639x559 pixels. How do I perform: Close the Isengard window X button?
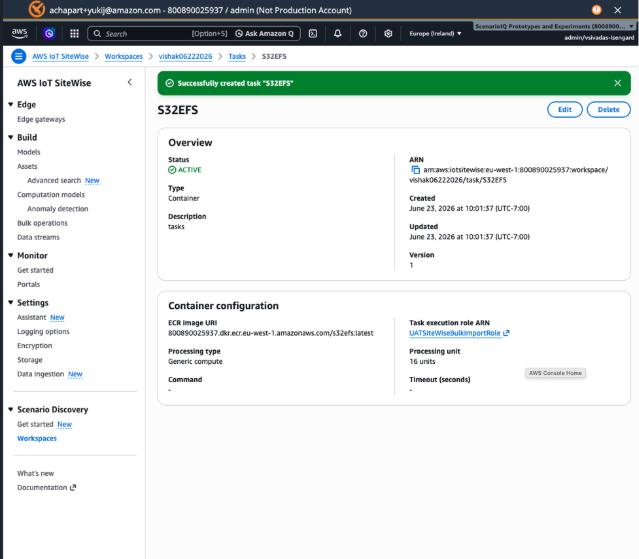[x=617, y=10]
